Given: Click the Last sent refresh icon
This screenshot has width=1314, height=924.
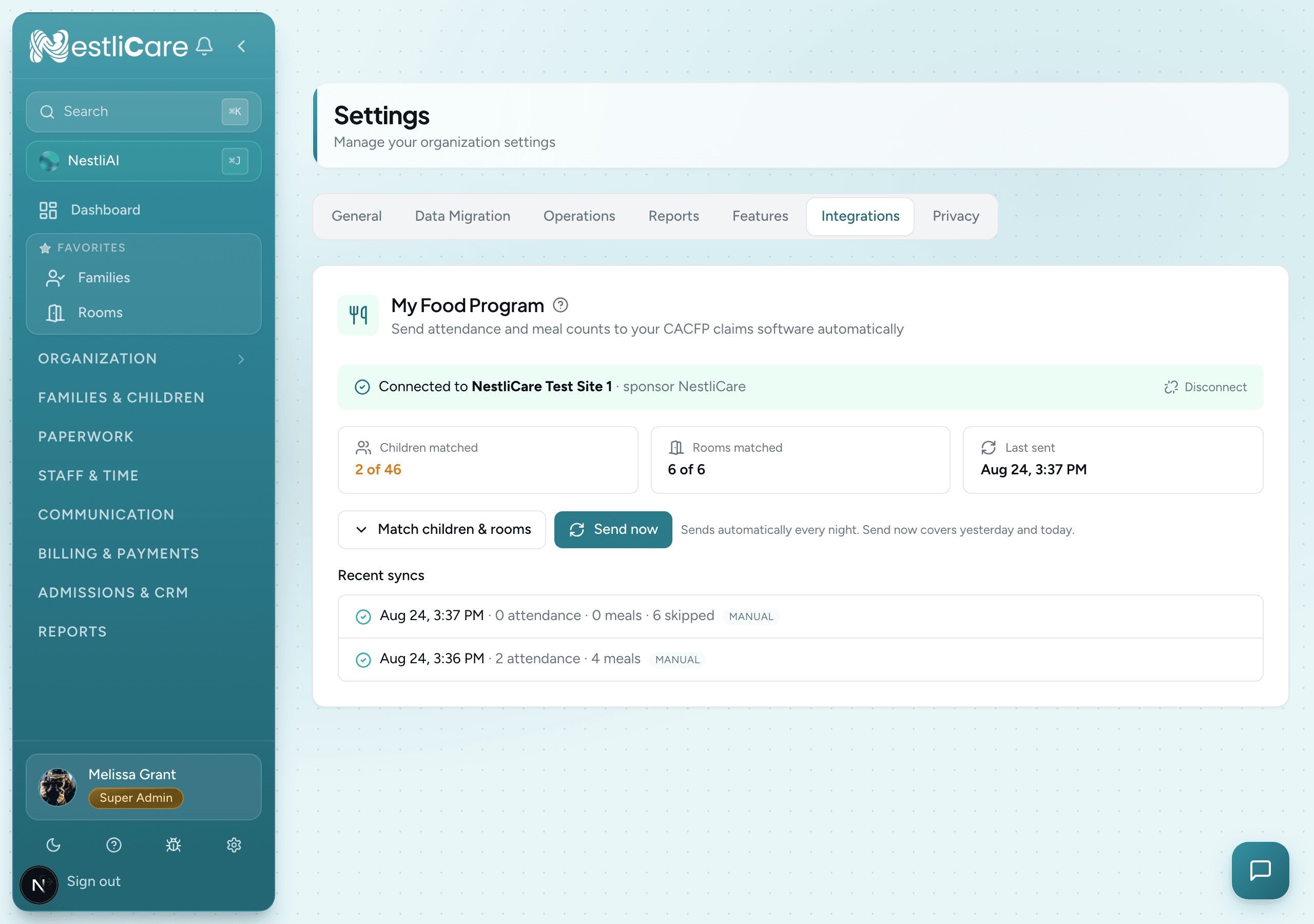Looking at the screenshot, I should coord(989,448).
